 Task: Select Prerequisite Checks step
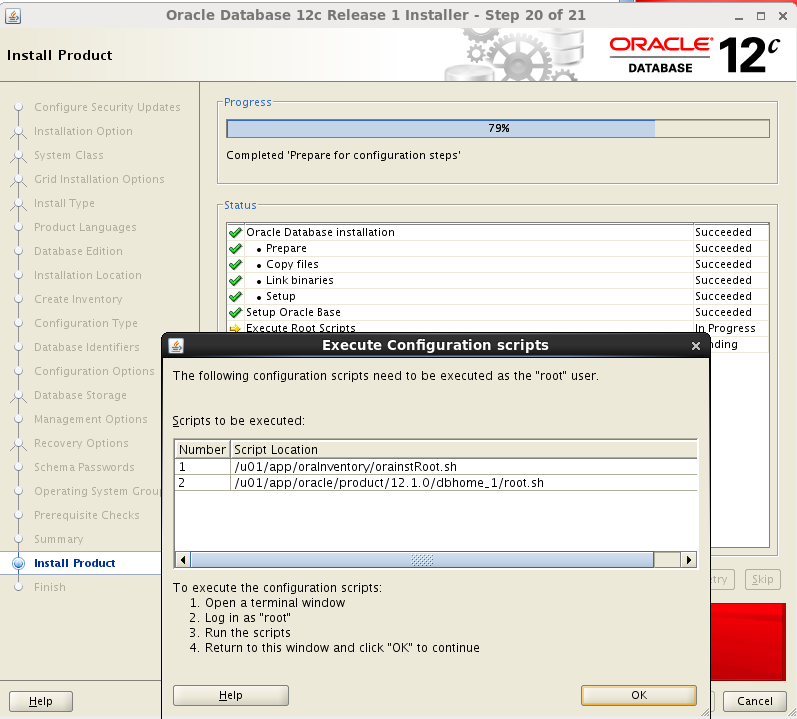point(86,515)
